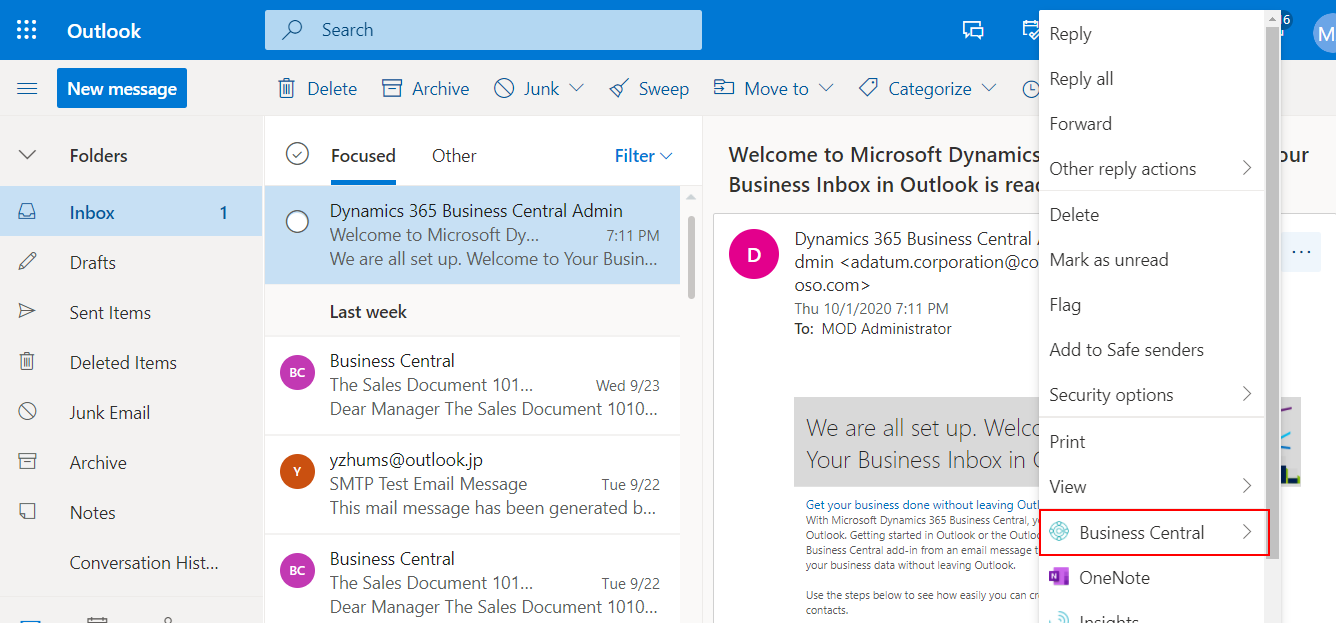
Task: Switch to the Other inbox tab
Action: click(x=454, y=155)
